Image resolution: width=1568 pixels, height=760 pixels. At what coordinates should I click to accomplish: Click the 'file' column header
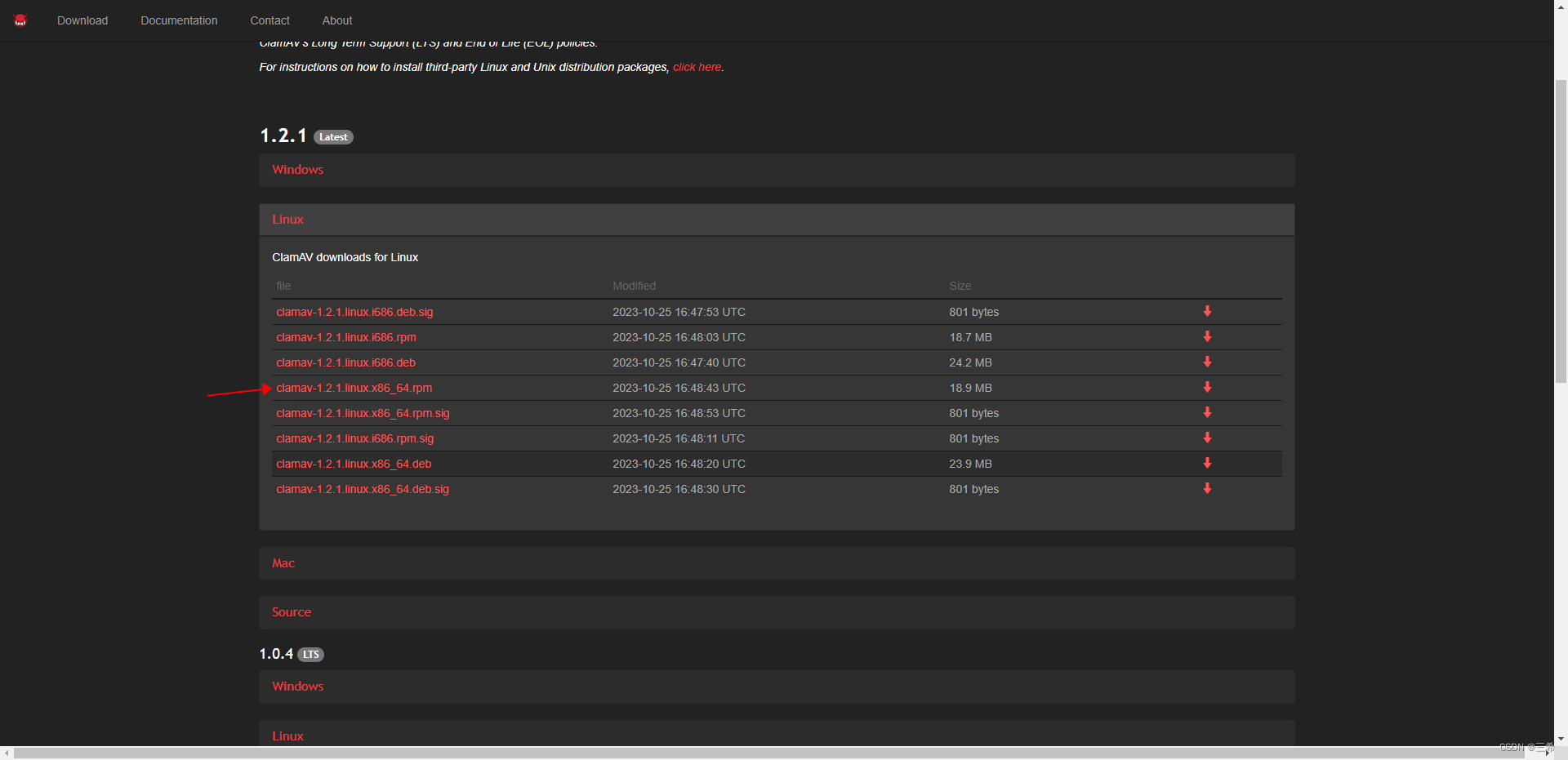click(283, 286)
